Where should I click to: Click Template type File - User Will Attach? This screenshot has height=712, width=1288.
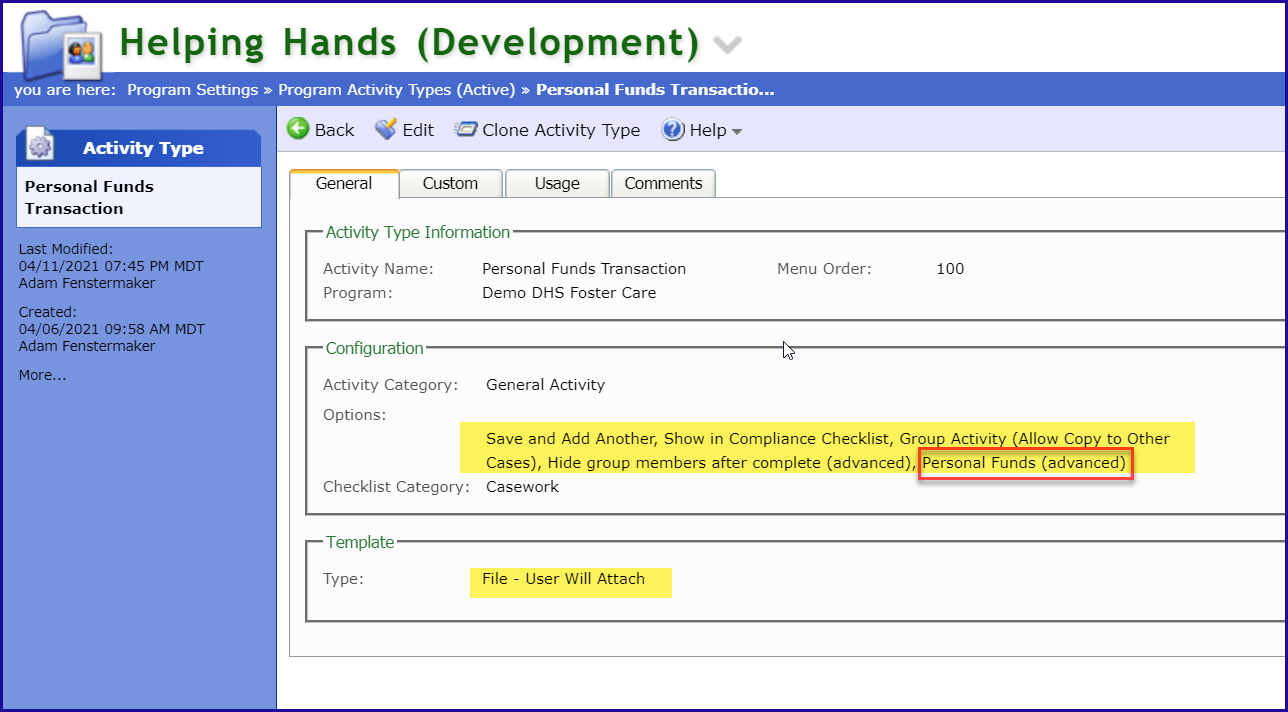[563, 579]
